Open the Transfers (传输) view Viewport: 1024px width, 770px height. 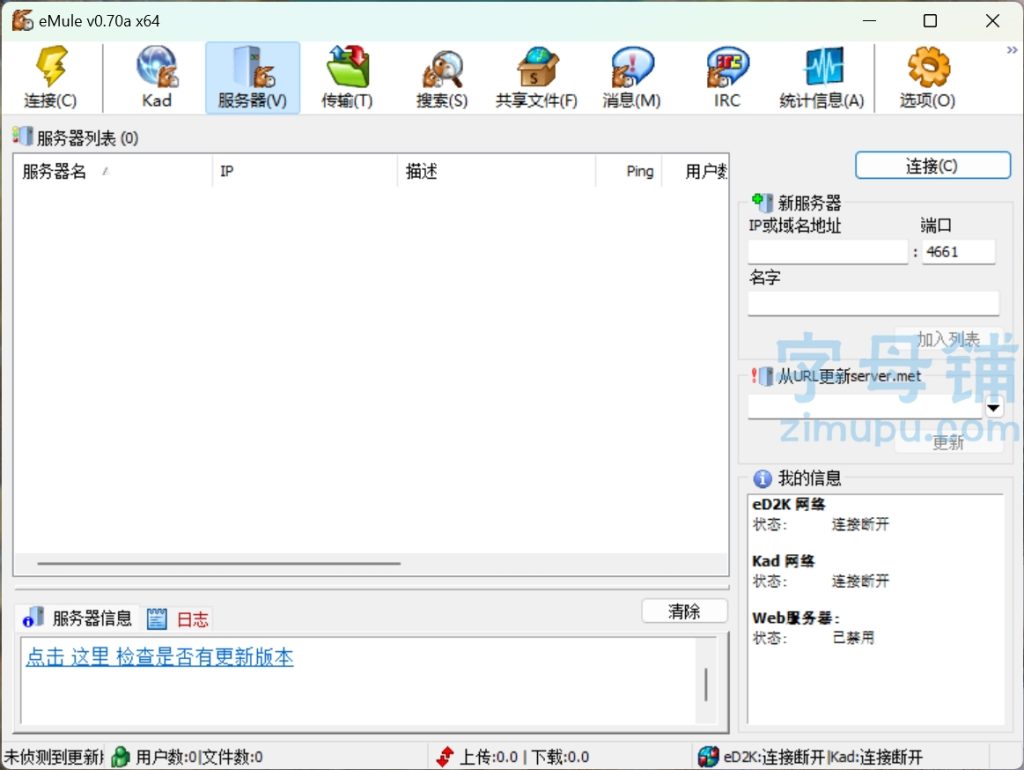(347, 78)
